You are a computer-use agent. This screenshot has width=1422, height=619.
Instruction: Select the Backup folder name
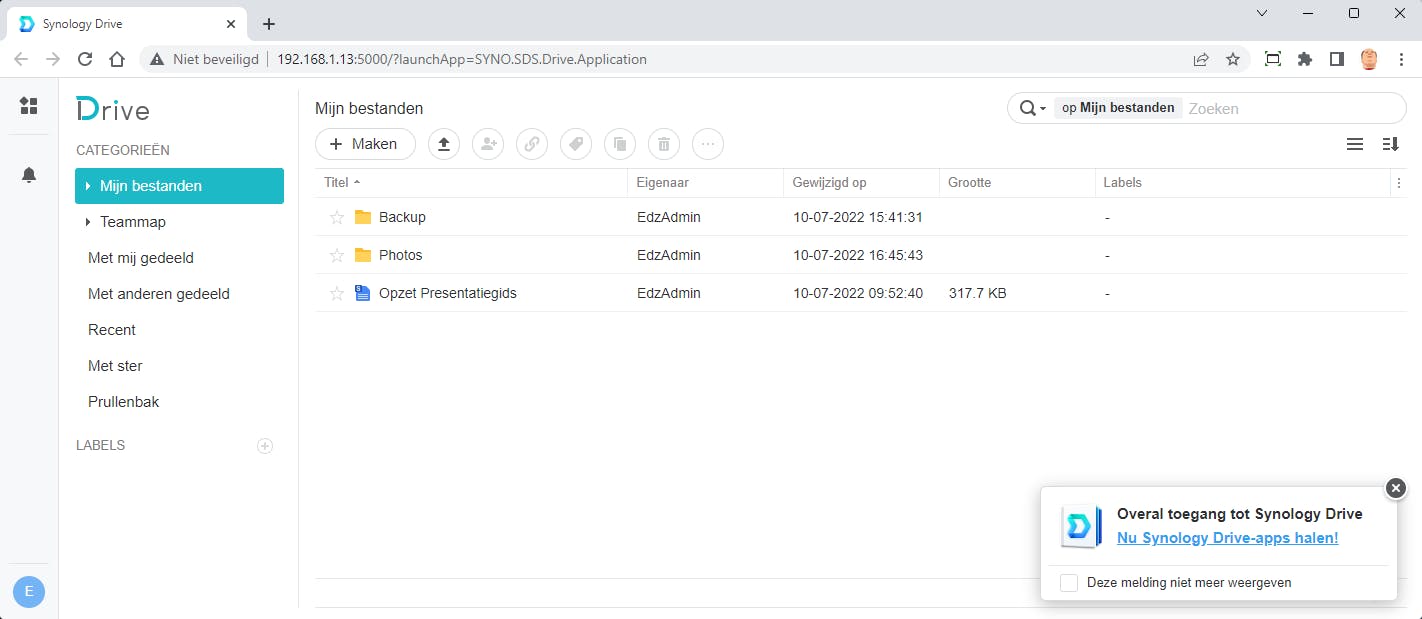[402, 217]
